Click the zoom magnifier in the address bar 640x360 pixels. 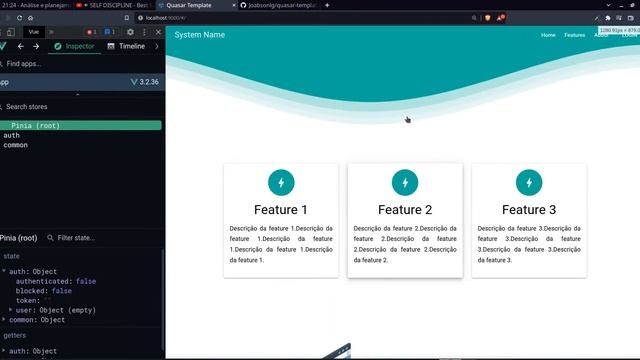474,18
